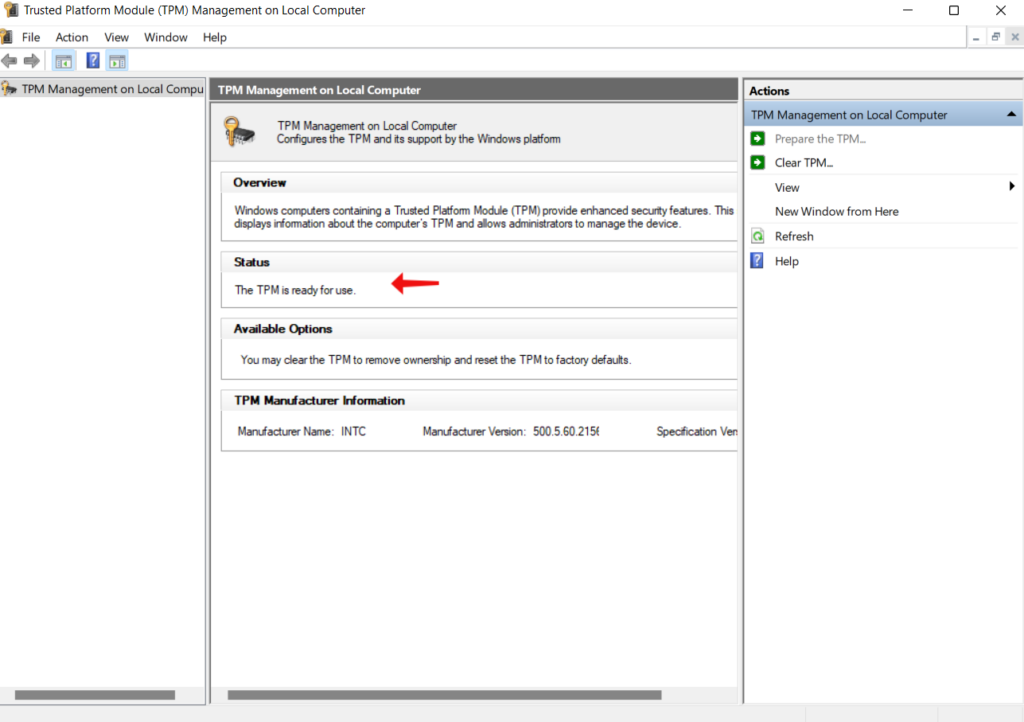Image resolution: width=1024 pixels, height=722 pixels.
Task: Click the Forward navigation arrow
Action: pos(31,60)
